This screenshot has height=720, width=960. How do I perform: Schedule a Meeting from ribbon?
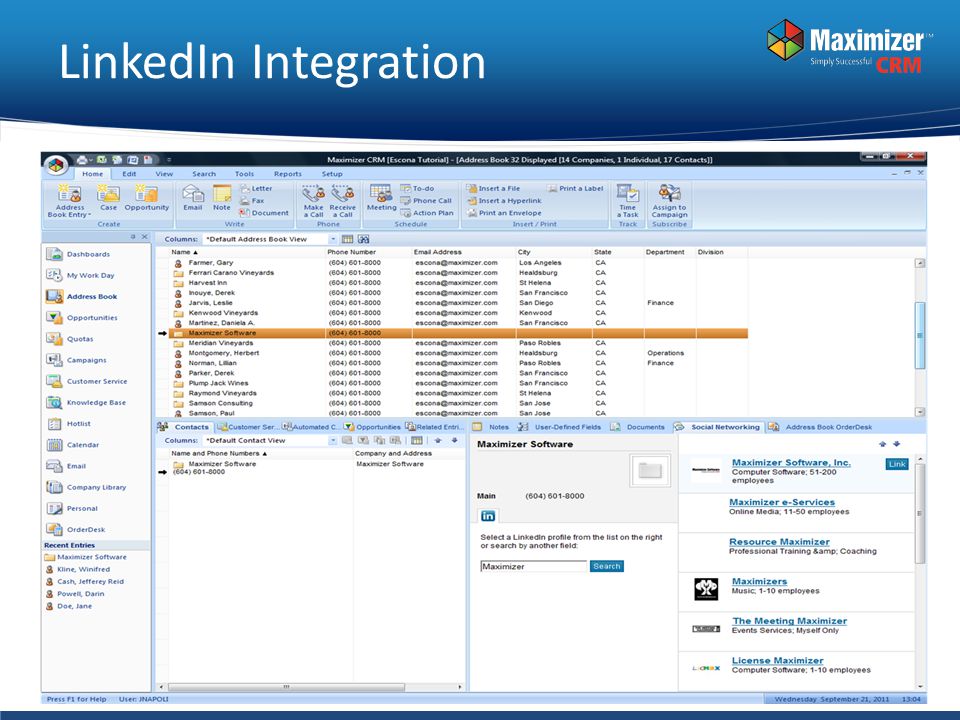click(x=381, y=198)
